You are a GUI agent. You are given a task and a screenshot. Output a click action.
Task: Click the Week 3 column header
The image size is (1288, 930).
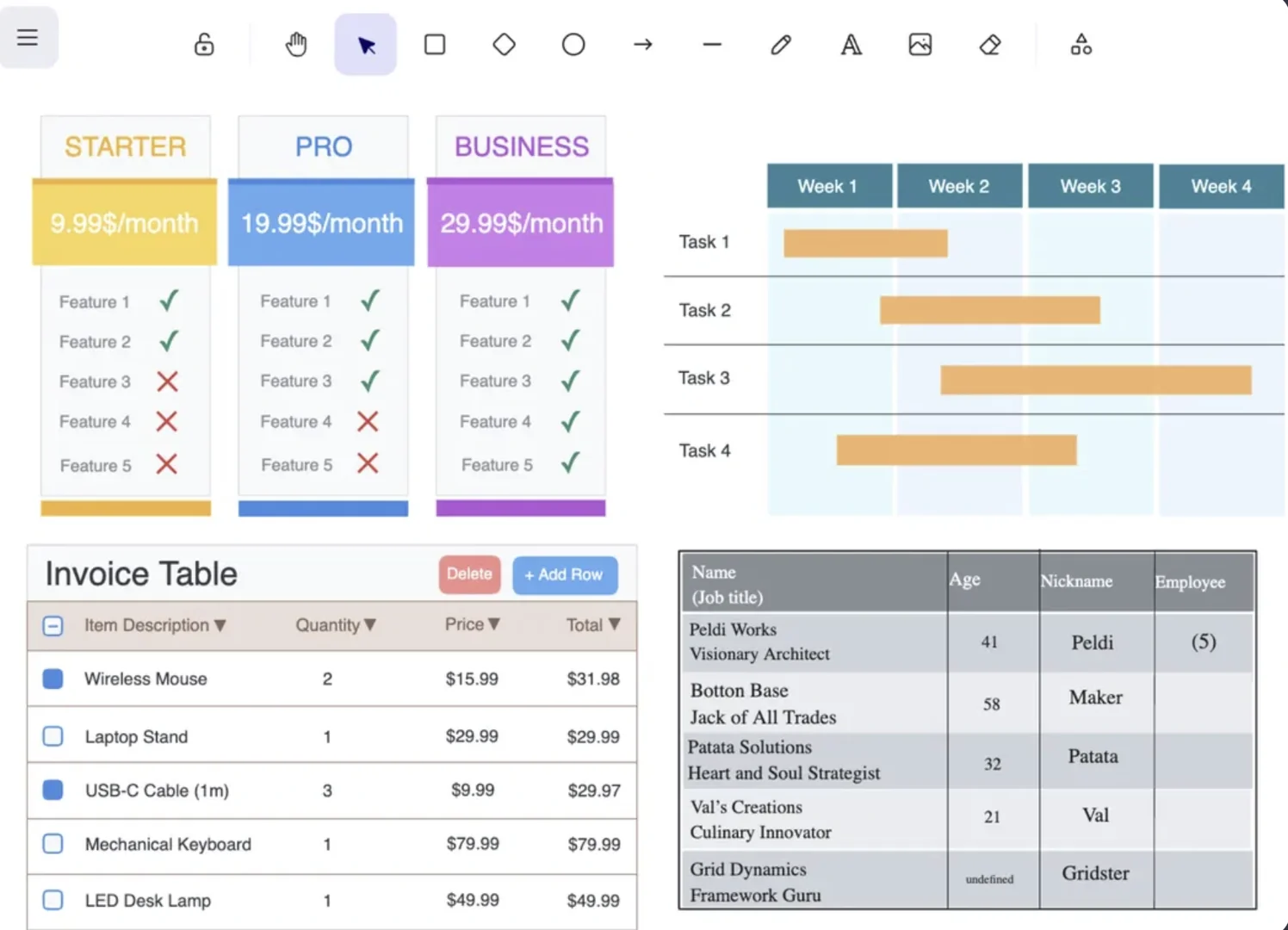(1091, 186)
